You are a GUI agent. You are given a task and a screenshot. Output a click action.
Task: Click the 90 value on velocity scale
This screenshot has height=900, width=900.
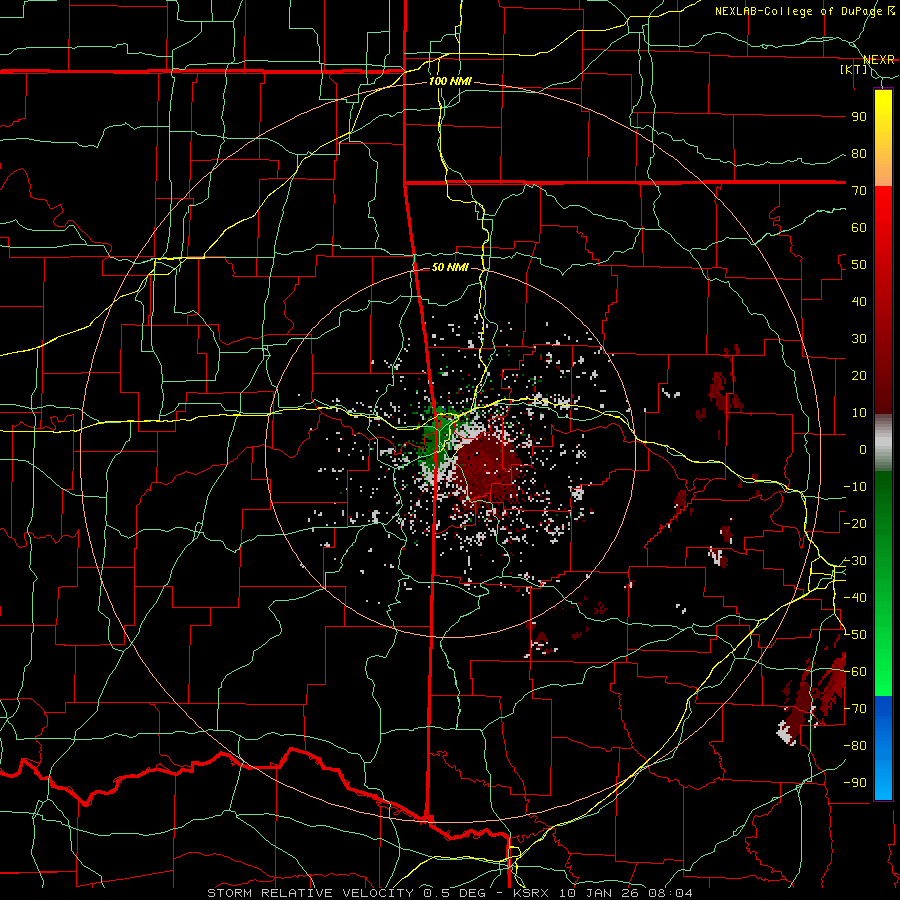859,117
